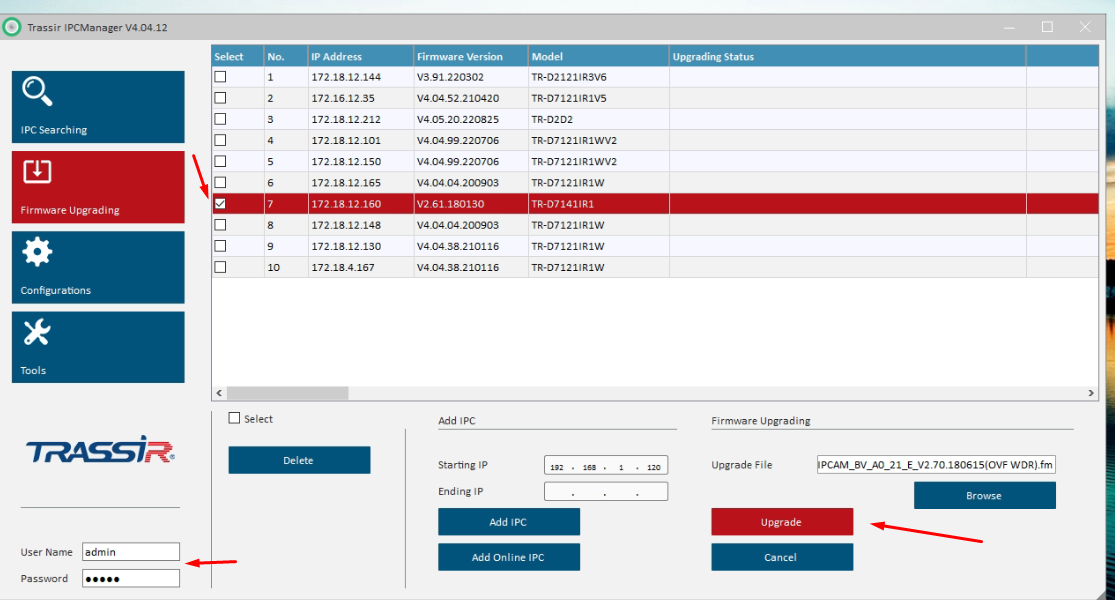Sort by the Firmware Version column header

point(471,56)
